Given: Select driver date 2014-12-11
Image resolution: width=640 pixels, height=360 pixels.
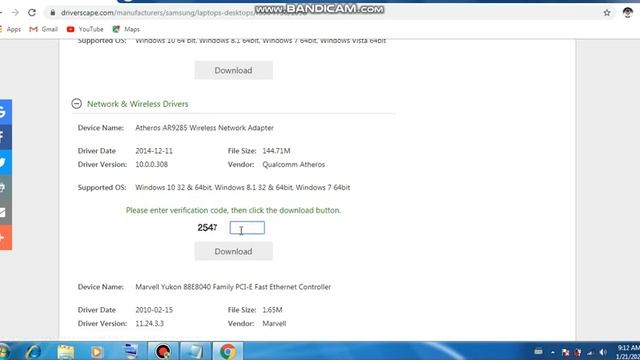Looking at the screenshot, I should click(154, 151).
